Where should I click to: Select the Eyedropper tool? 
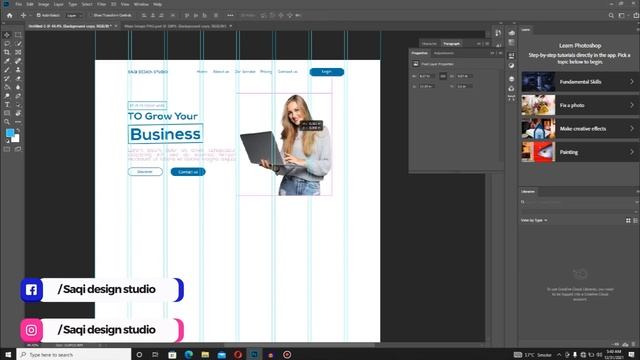[7, 61]
